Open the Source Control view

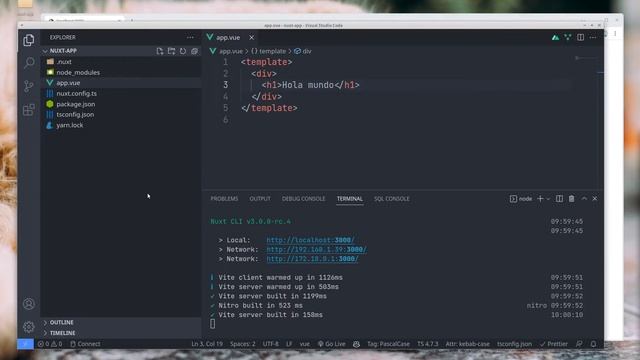29,86
